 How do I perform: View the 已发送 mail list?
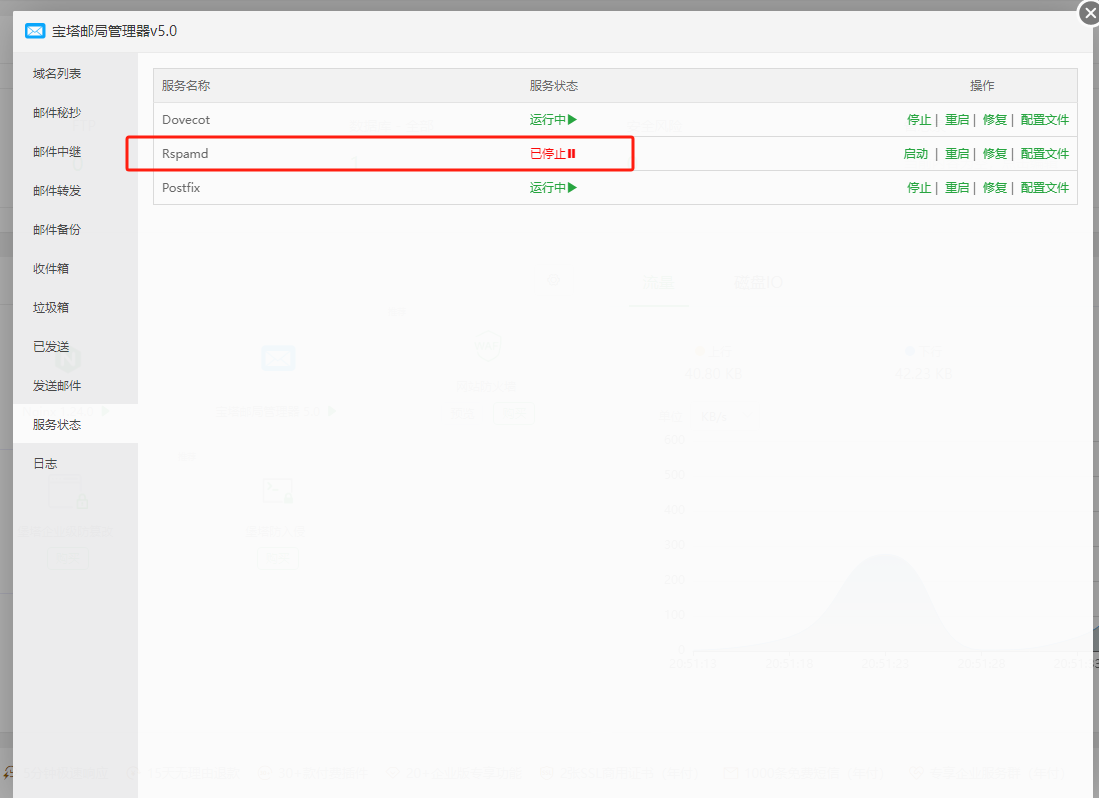tap(50, 347)
